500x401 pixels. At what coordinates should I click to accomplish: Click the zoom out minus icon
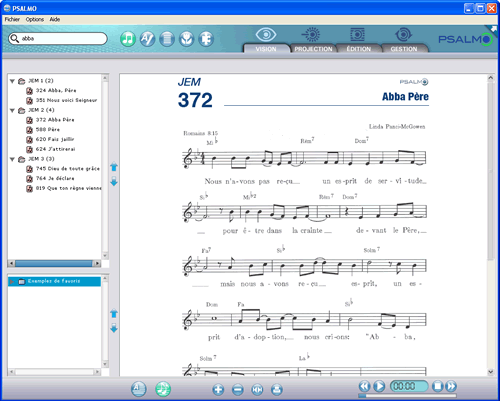point(238,389)
